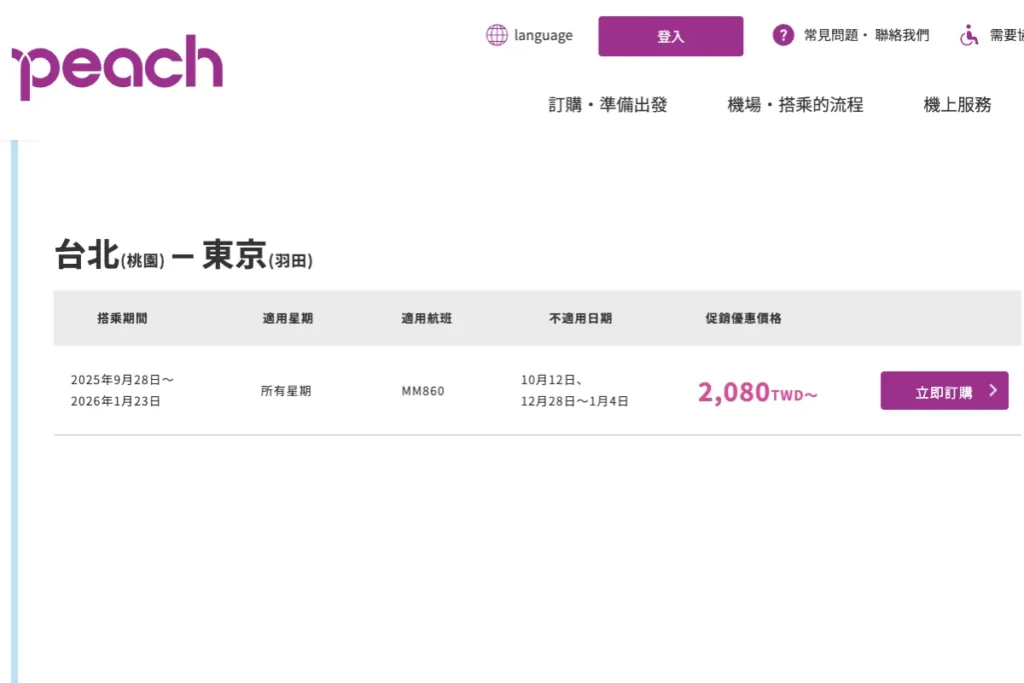Click the Peach logo
Image resolution: width=1024 pixels, height=683 pixels.
118,67
